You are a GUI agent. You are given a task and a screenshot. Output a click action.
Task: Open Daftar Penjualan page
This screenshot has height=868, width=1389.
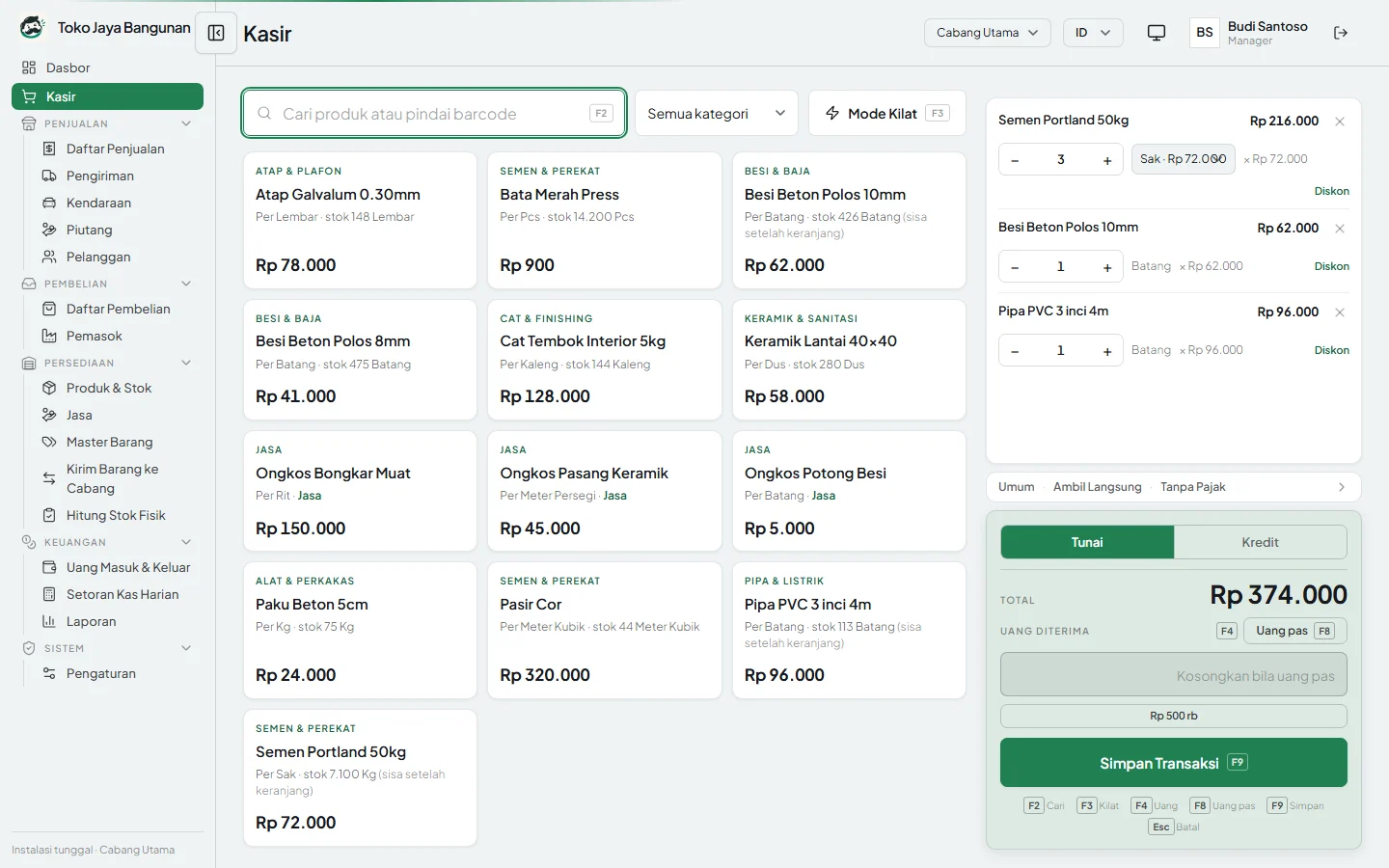coord(116,149)
